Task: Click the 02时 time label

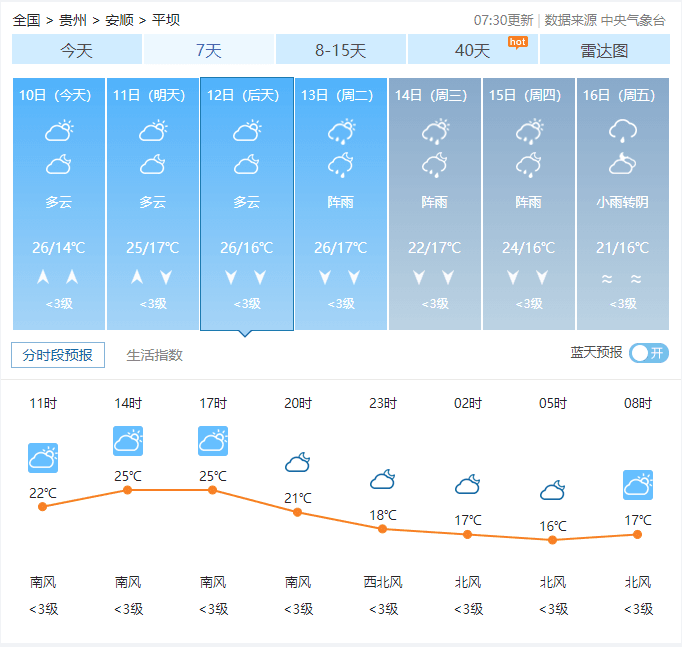Action: point(468,403)
